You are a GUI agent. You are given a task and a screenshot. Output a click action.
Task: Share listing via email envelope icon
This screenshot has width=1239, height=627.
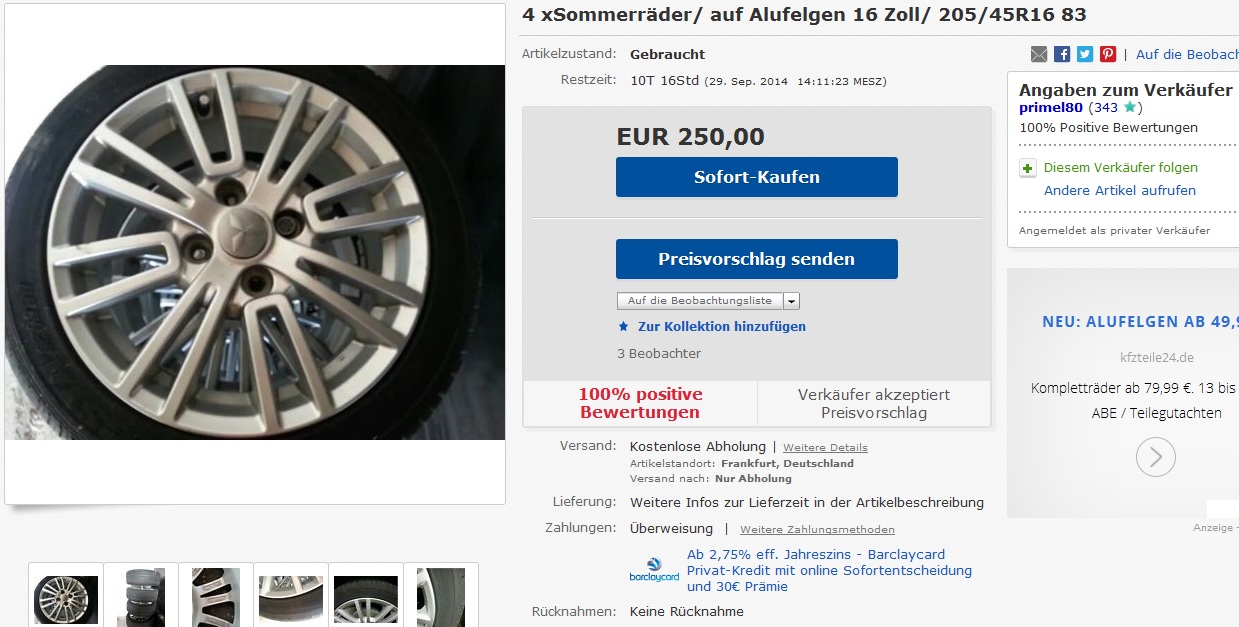(1039, 54)
